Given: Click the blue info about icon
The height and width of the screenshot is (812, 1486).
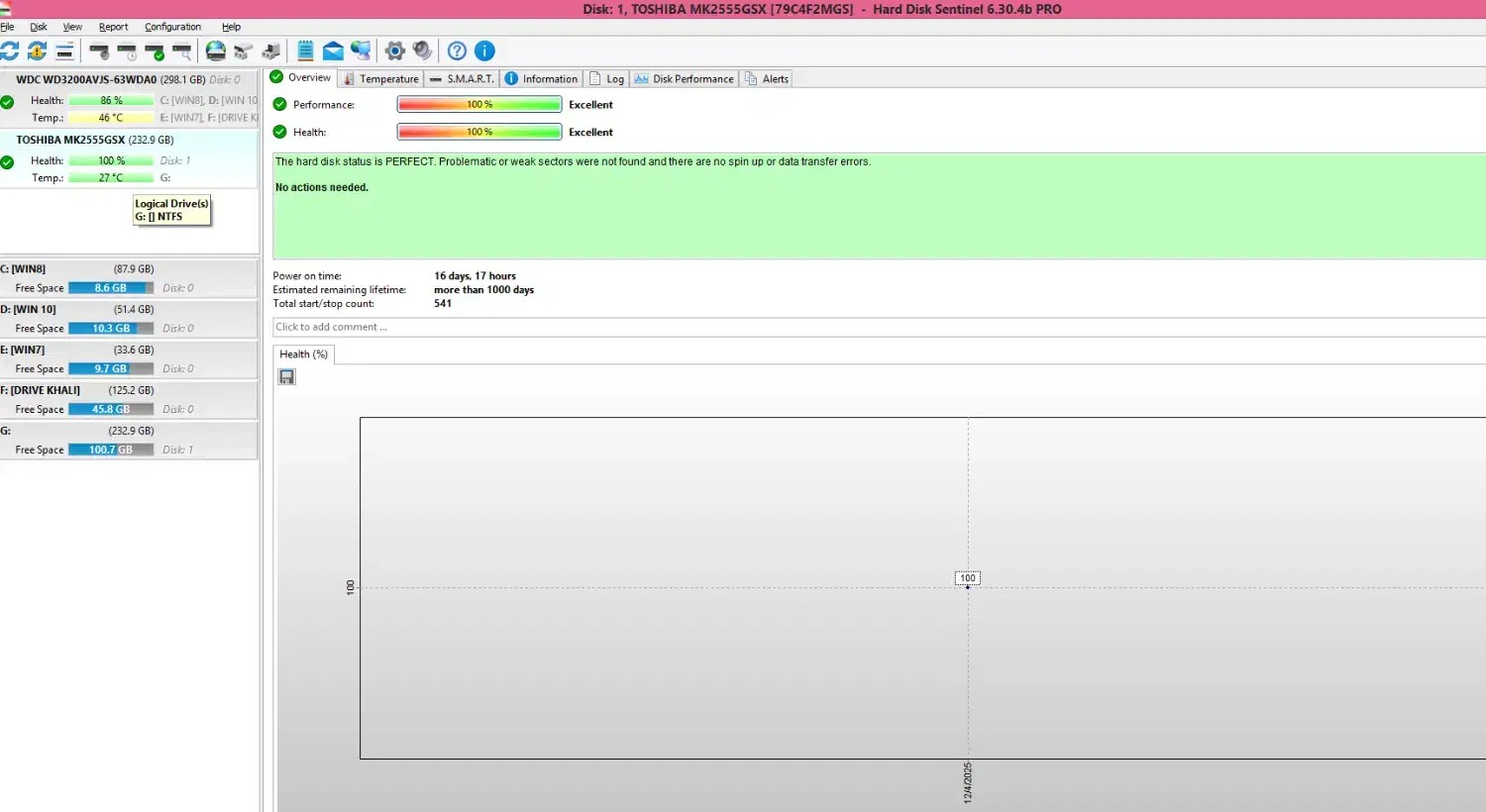Looking at the screenshot, I should pyautogui.click(x=484, y=51).
